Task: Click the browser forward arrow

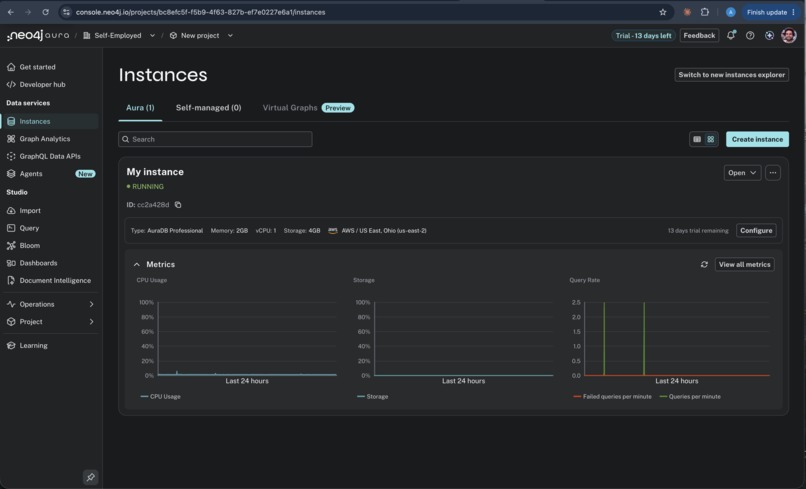Action: point(28,12)
